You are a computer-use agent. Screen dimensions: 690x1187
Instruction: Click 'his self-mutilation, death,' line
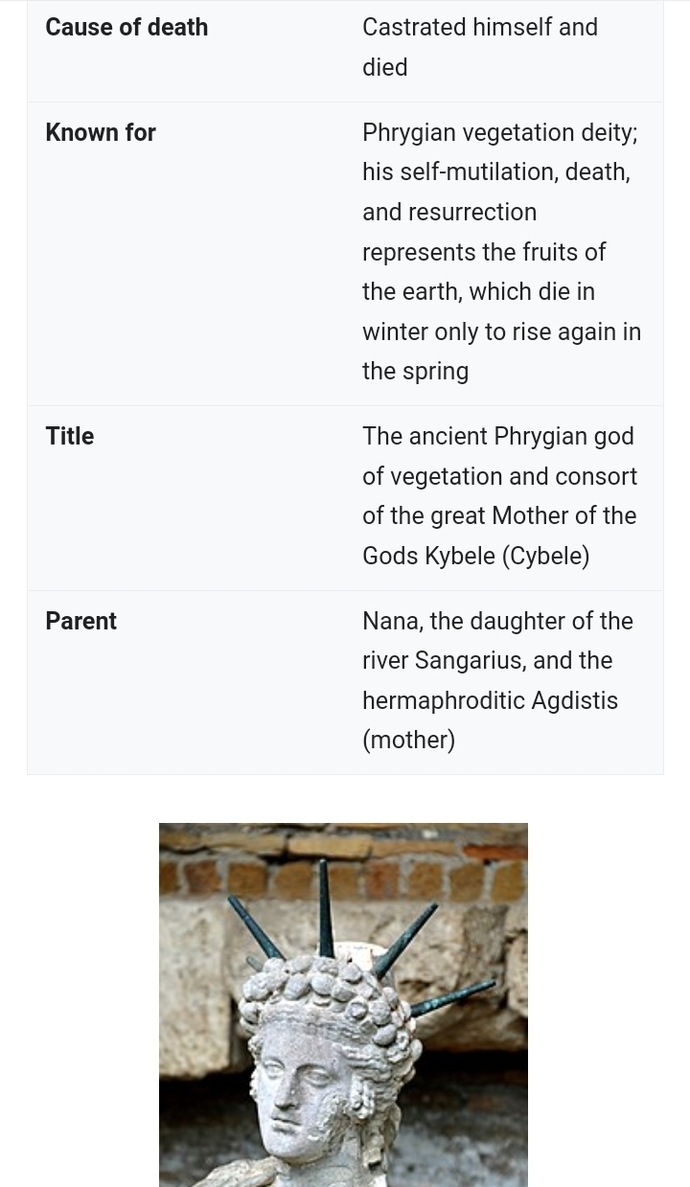coord(496,172)
